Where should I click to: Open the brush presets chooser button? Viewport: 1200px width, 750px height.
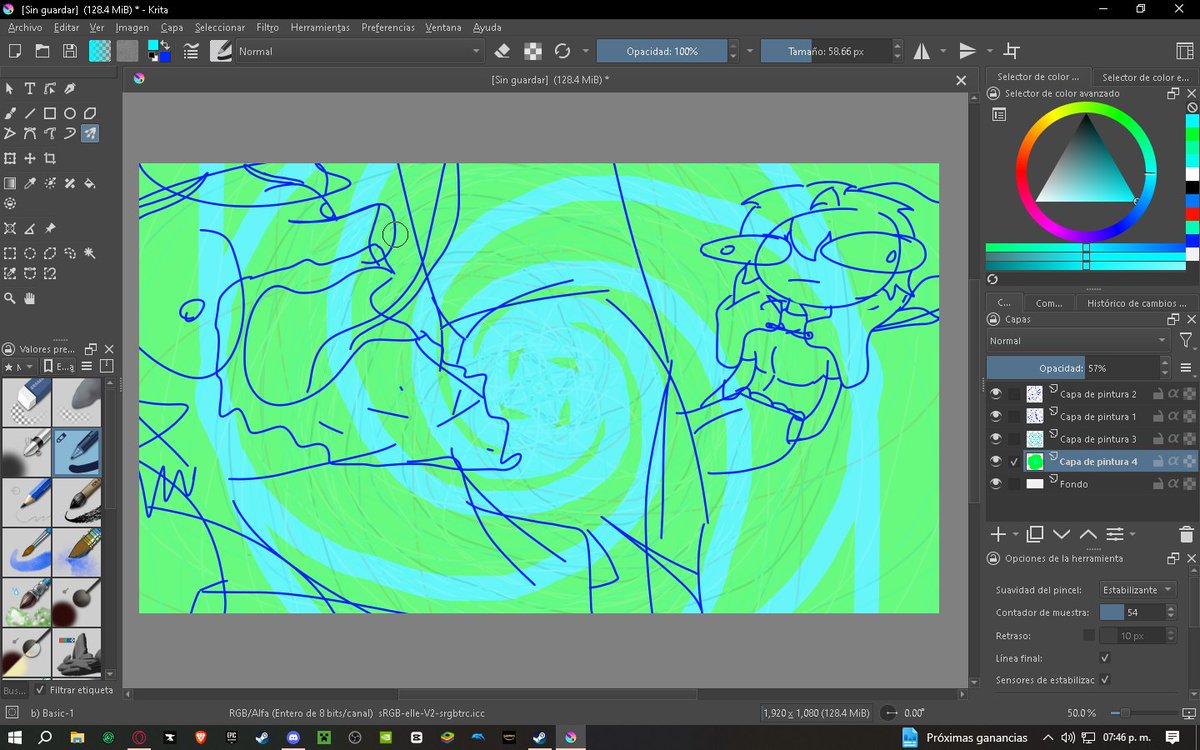[x=221, y=51]
